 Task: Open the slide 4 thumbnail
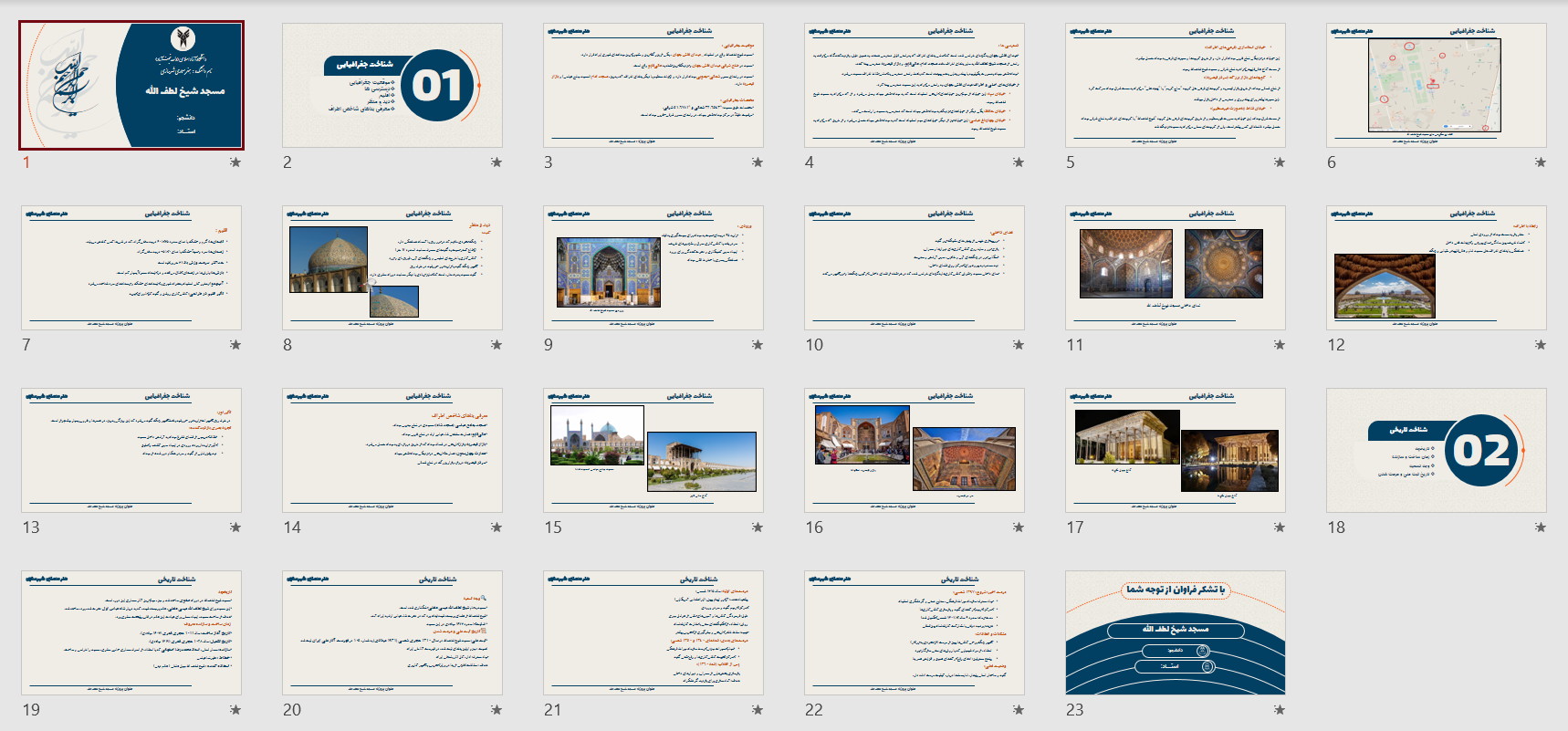tap(915, 85)
